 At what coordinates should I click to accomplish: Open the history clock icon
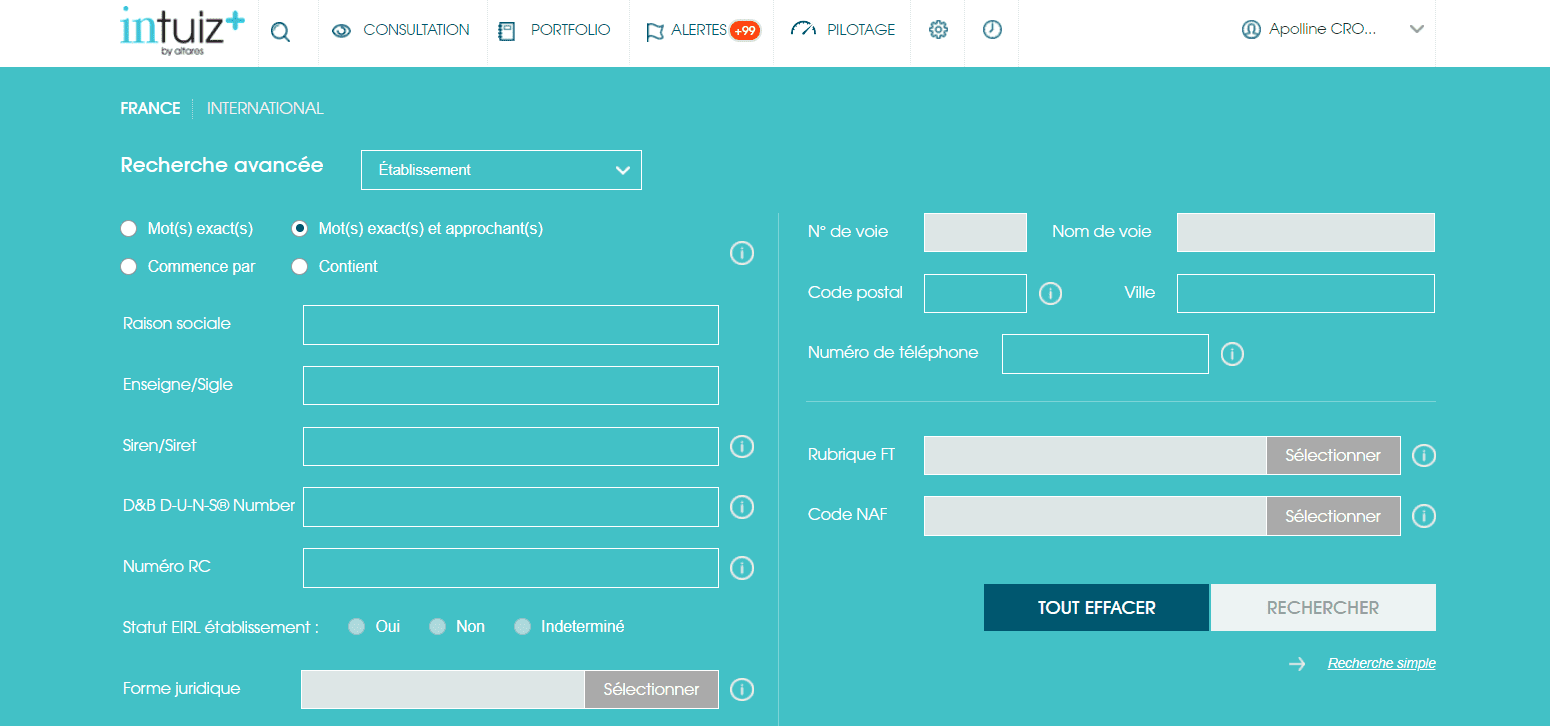coord(992,30)
